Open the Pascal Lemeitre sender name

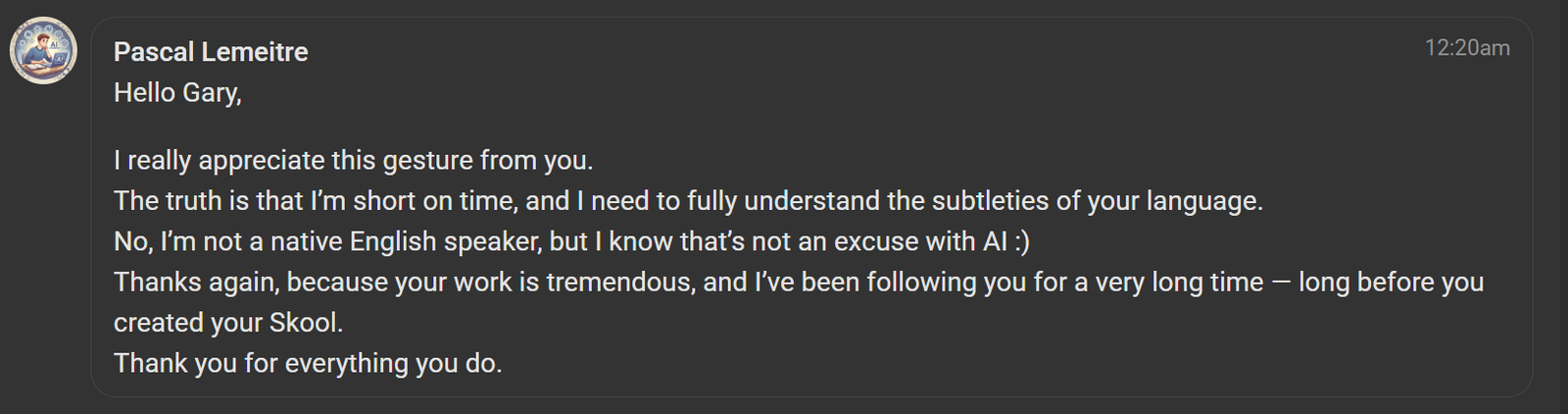pyautogui.click(x=211, y=52)
